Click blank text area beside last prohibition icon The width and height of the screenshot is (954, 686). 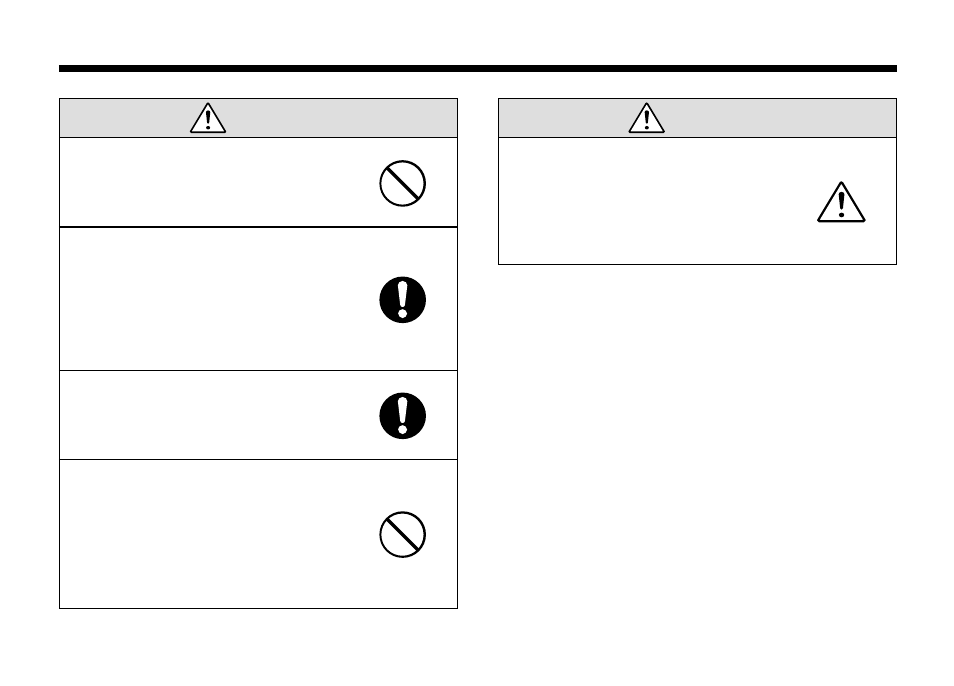point(216,534)
